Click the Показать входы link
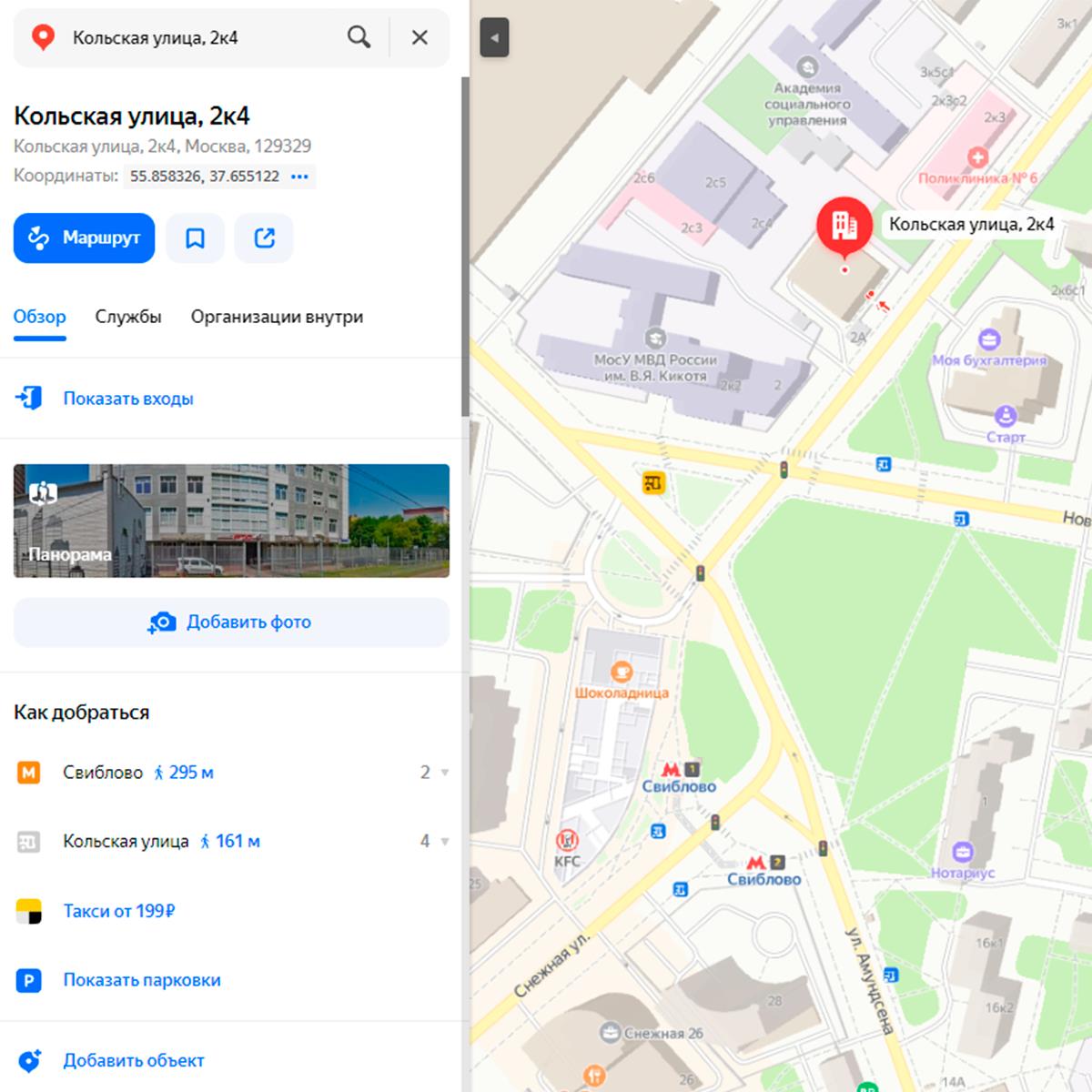The image size is (1092, 1092). coord(128,399)
